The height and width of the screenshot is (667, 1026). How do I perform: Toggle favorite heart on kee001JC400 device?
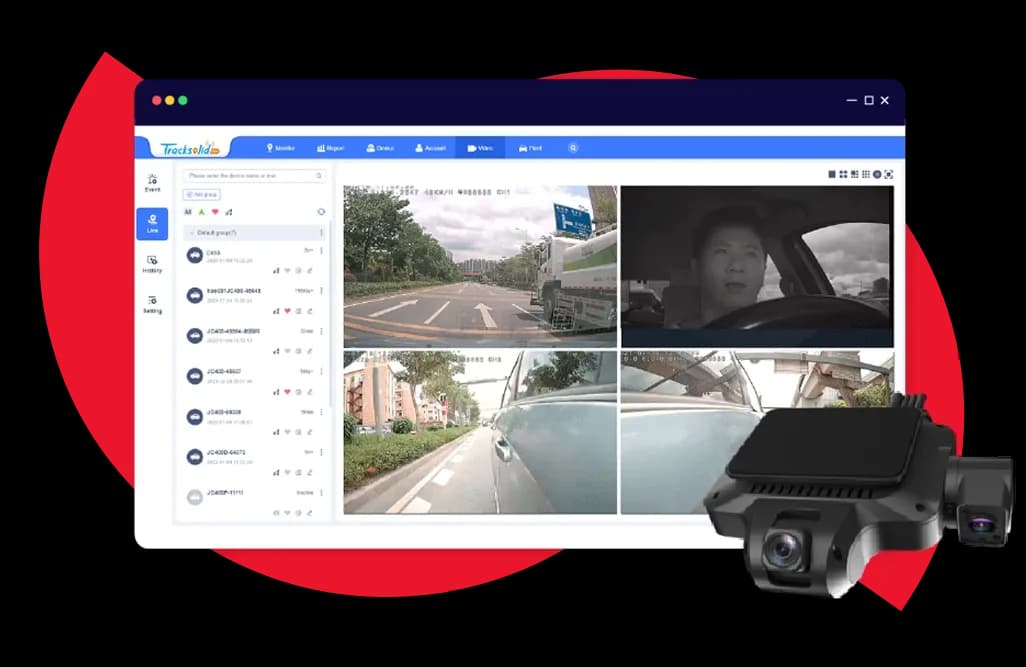287,310
